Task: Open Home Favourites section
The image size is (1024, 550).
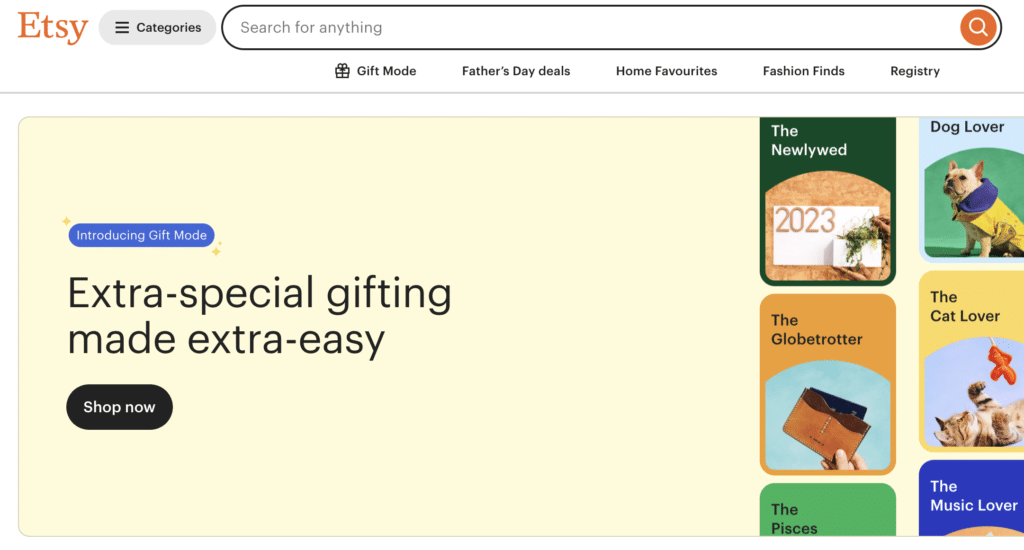Action: point(666,71)
